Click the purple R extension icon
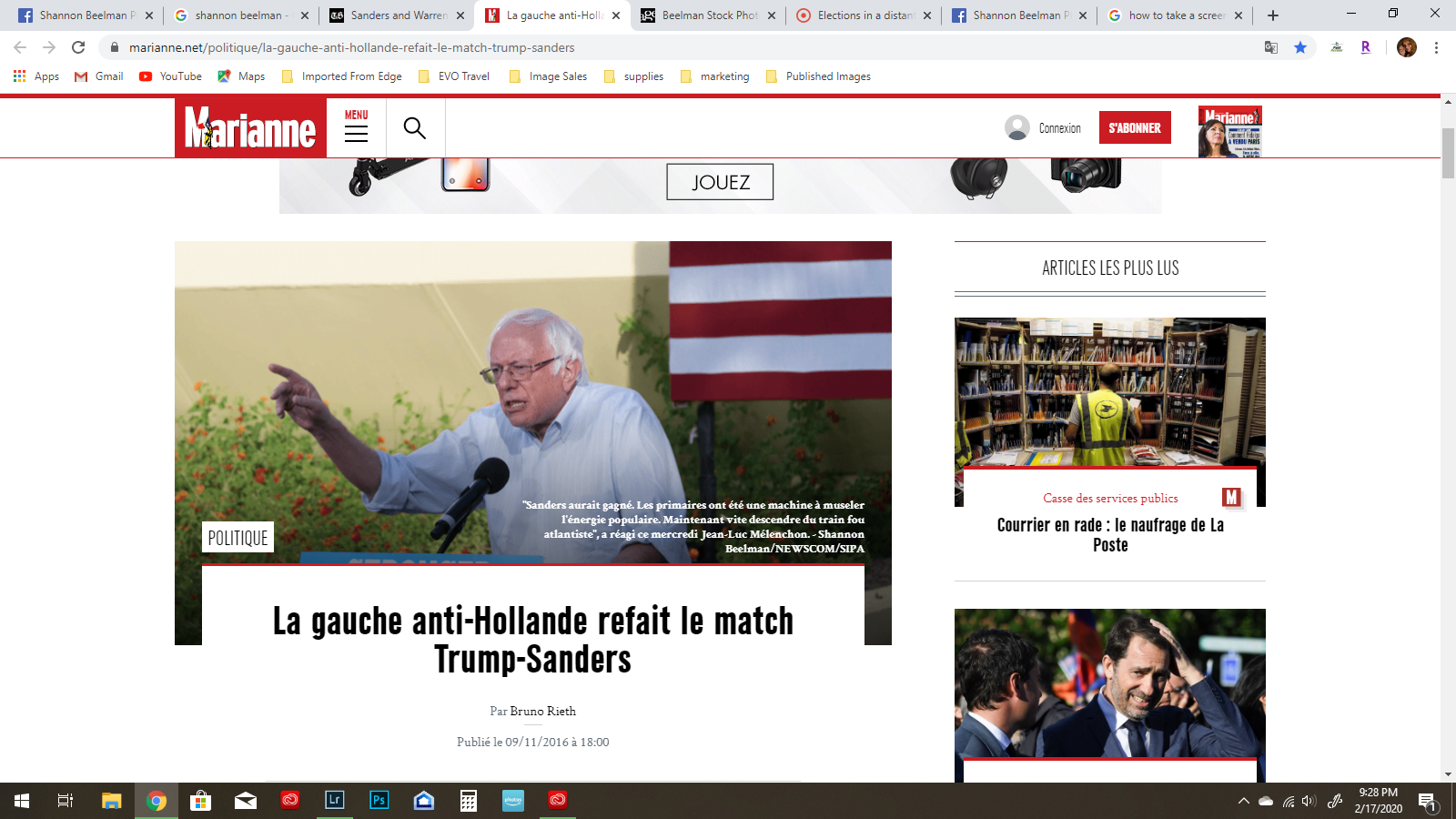 1366,47
